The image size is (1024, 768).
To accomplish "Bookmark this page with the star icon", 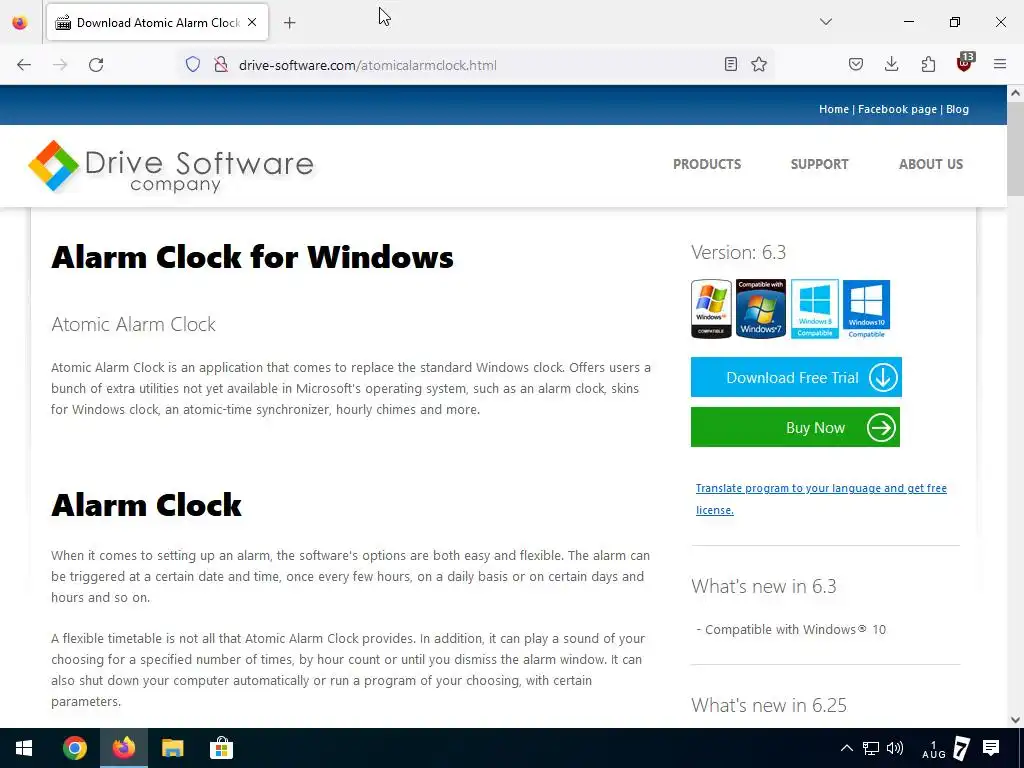I will click(759, 64).
